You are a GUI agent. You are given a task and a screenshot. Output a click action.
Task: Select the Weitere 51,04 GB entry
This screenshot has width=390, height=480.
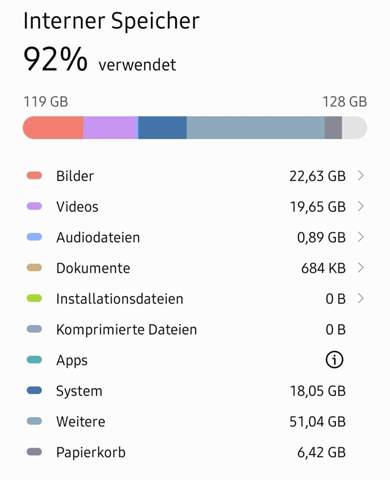[x=195, y=421]
